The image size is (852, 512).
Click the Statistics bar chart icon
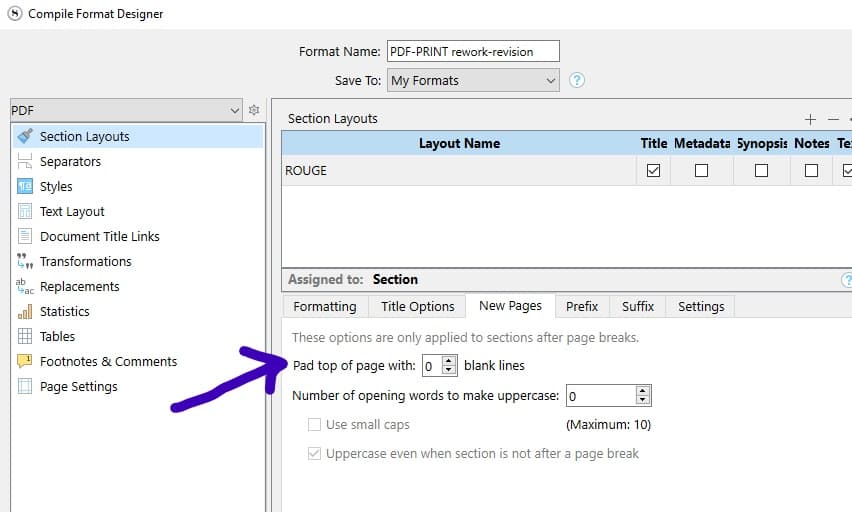click(x=25, y=311)
